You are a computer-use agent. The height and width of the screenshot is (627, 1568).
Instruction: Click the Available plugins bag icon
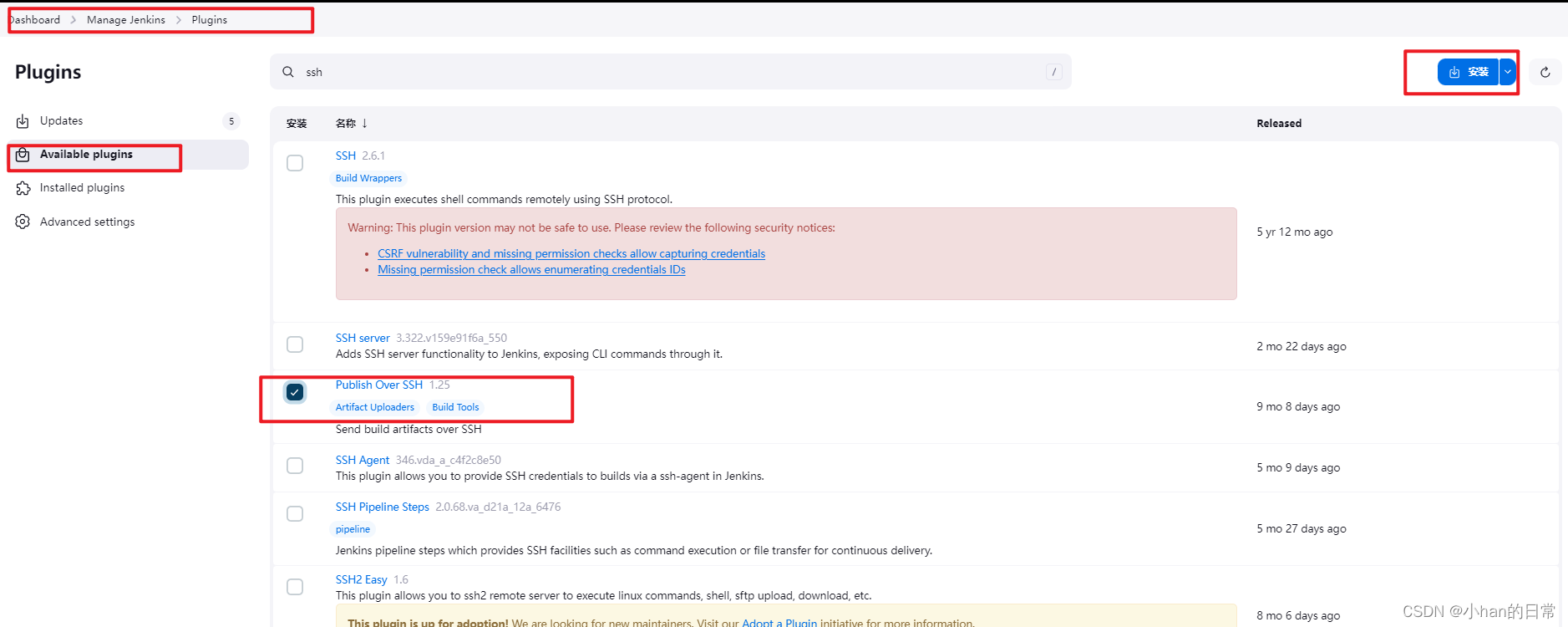click(23, 155)
